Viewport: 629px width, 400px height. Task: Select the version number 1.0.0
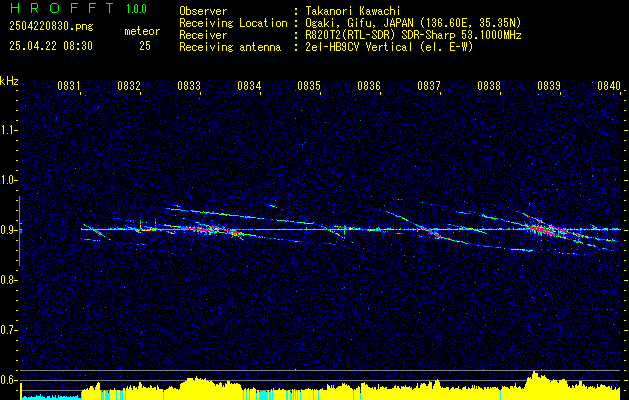[x=136, y=9]
